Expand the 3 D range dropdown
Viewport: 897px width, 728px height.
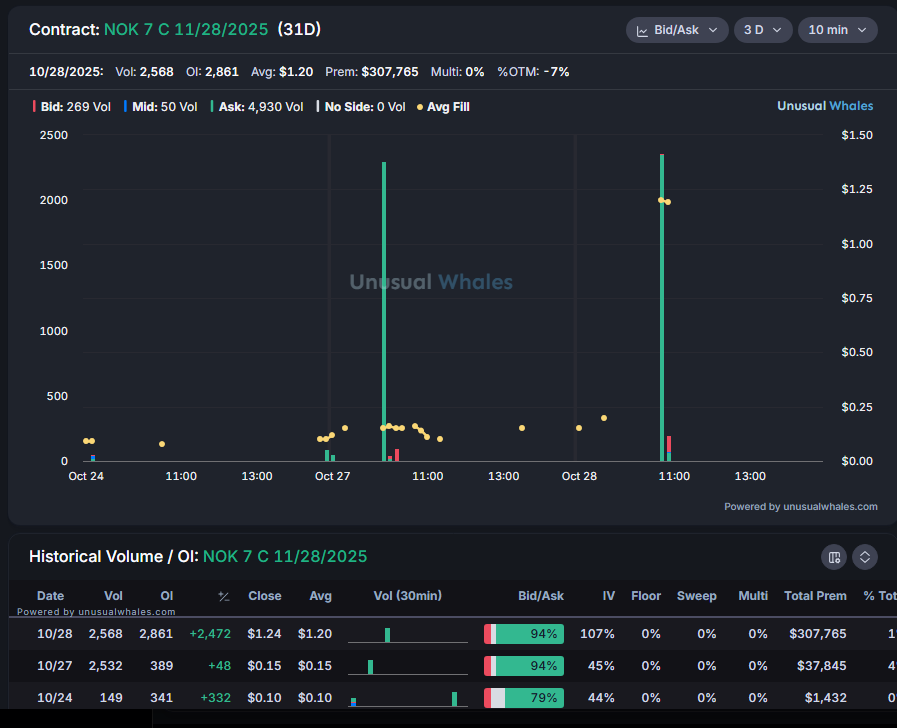763,30
